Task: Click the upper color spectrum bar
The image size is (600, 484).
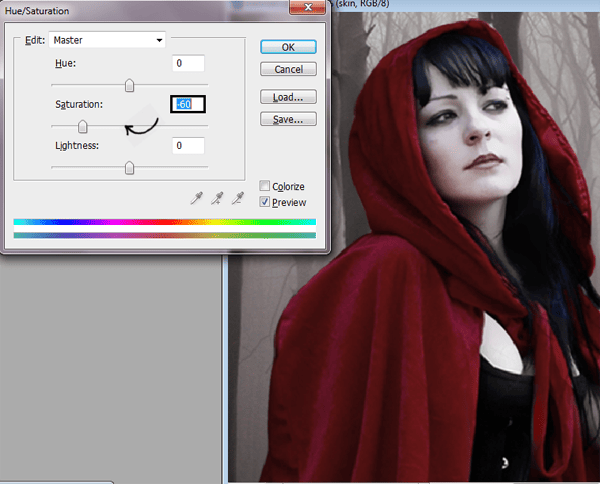Action: pyautogui.click(x=164, y=222)
